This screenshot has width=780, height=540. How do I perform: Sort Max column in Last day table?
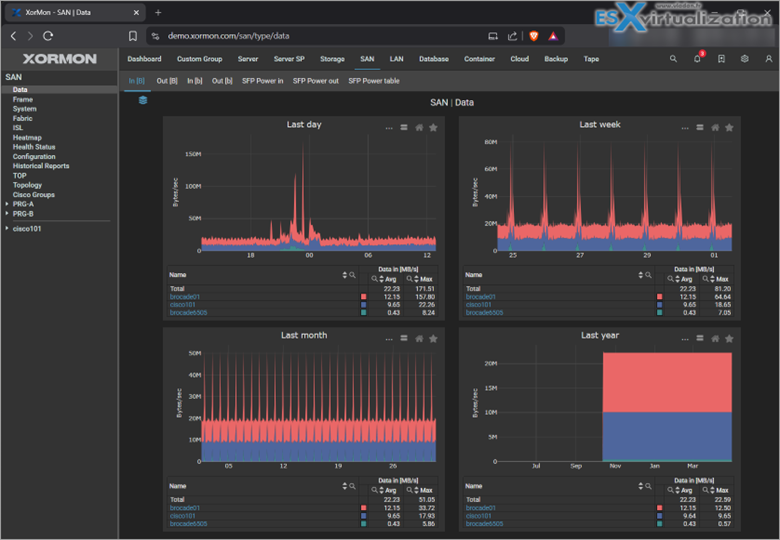[416, 279]
